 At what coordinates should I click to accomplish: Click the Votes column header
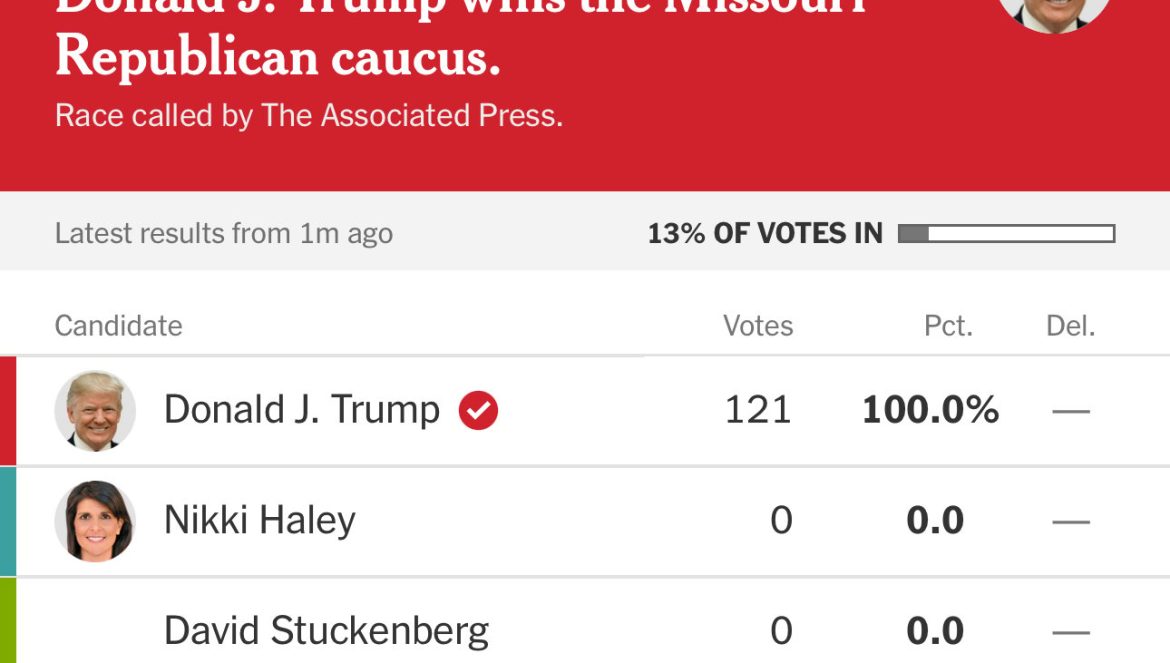tap(758, 326)
